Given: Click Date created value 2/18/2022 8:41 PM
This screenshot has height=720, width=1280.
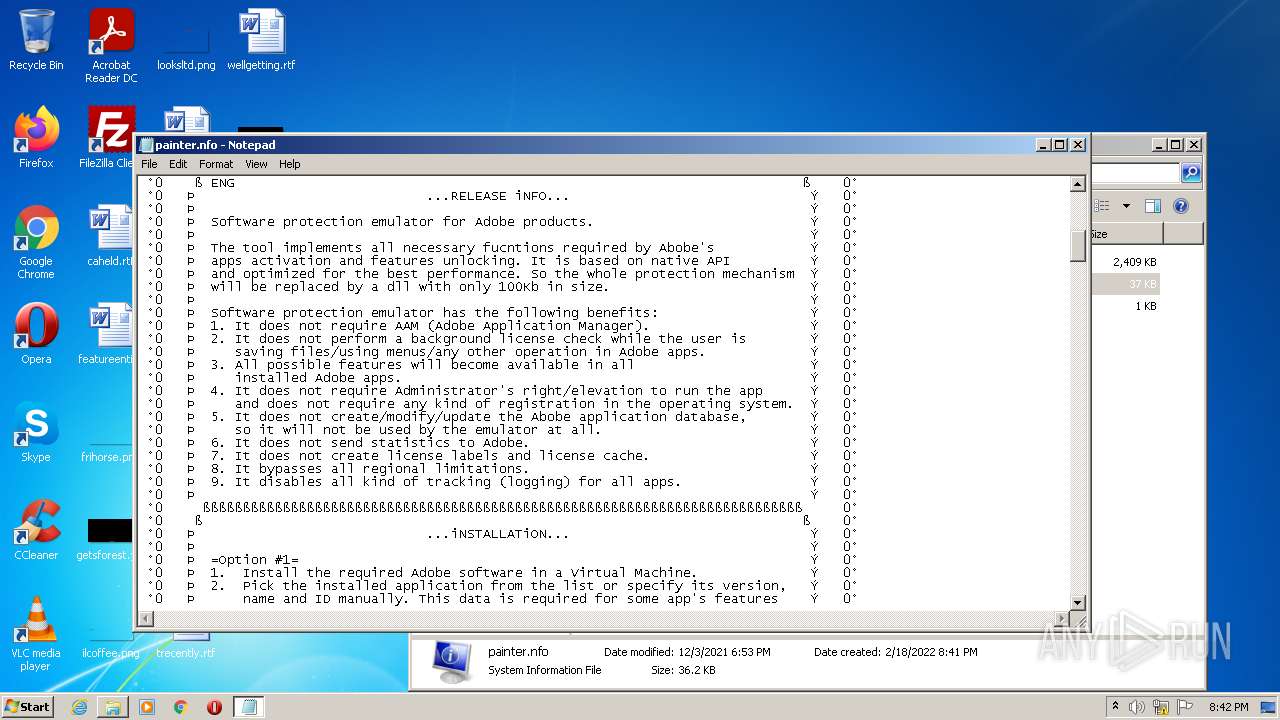Looking at the screenshot, I should pos(931,652).
